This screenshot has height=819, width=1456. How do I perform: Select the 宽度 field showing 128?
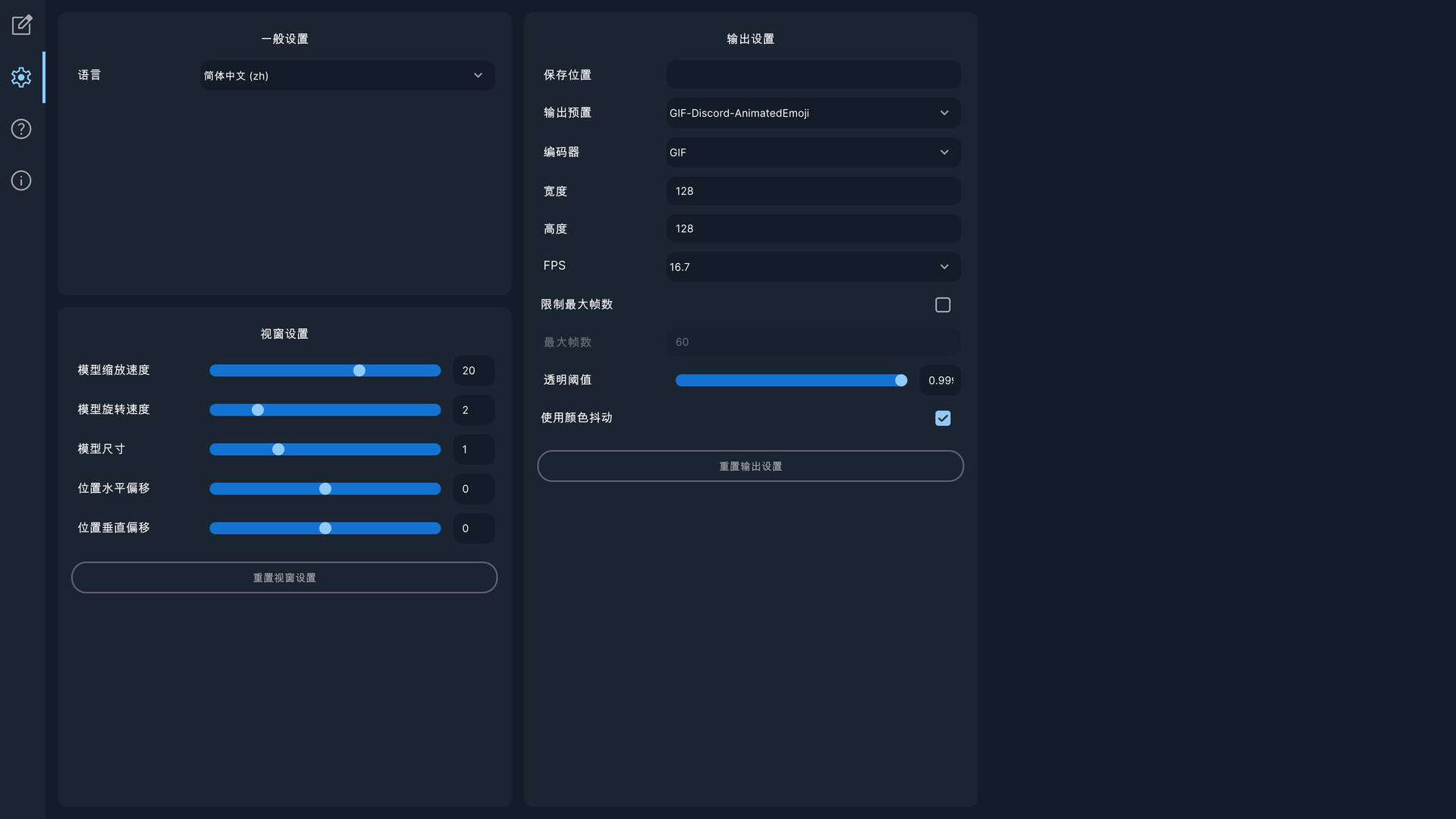(812, 190)
